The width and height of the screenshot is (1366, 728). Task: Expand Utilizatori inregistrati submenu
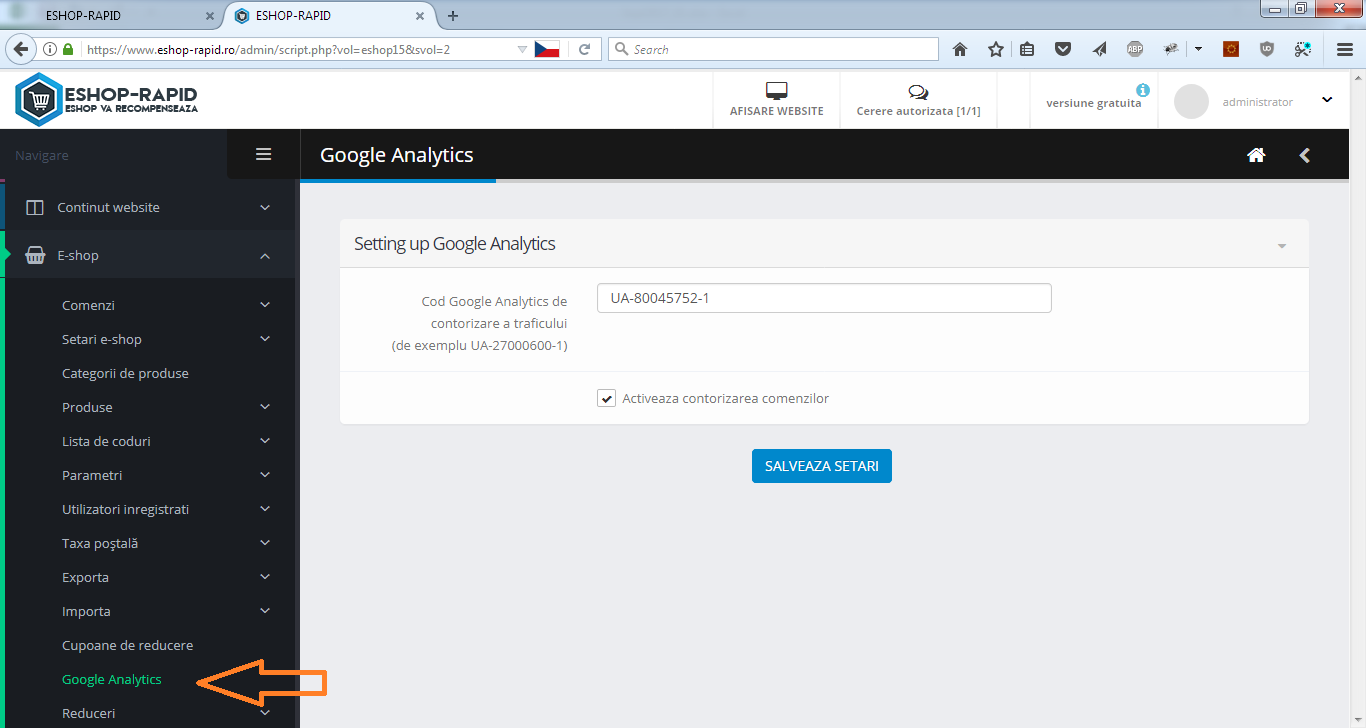[x=265, y=509]
